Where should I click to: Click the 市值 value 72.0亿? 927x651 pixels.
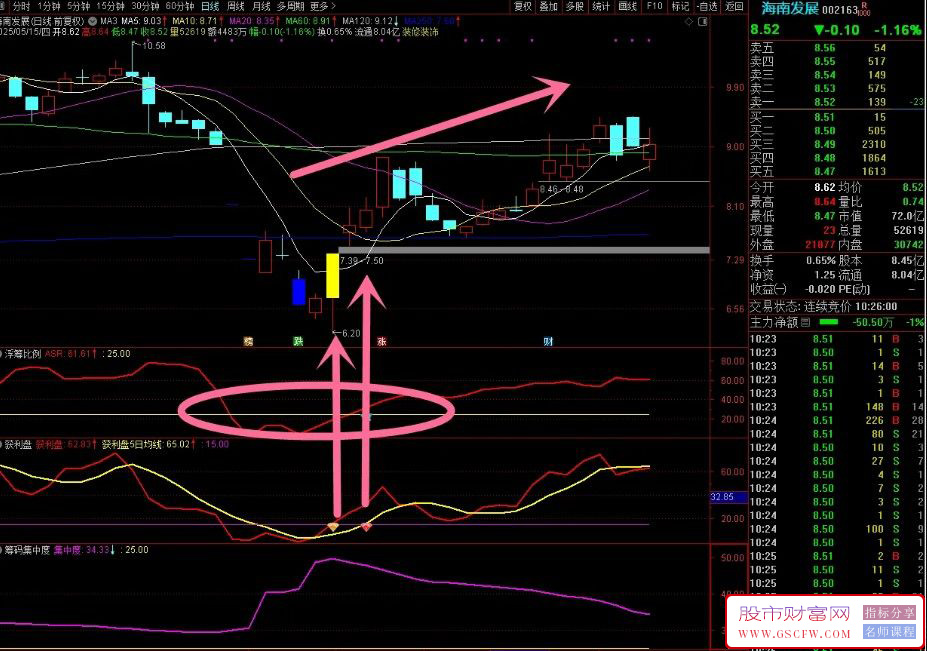pyautogui.click(x=907, y=216)
